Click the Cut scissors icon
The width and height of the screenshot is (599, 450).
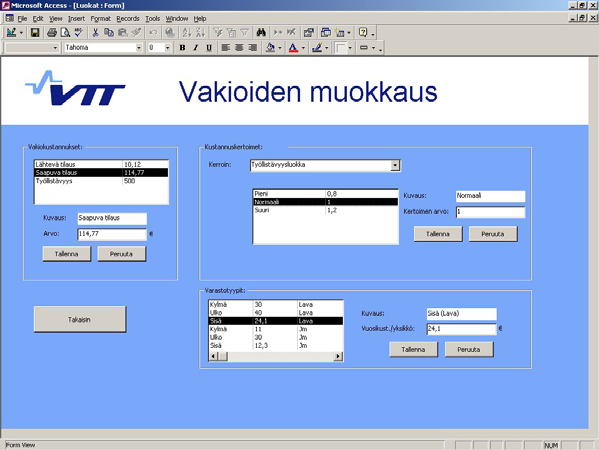[96, 32]
